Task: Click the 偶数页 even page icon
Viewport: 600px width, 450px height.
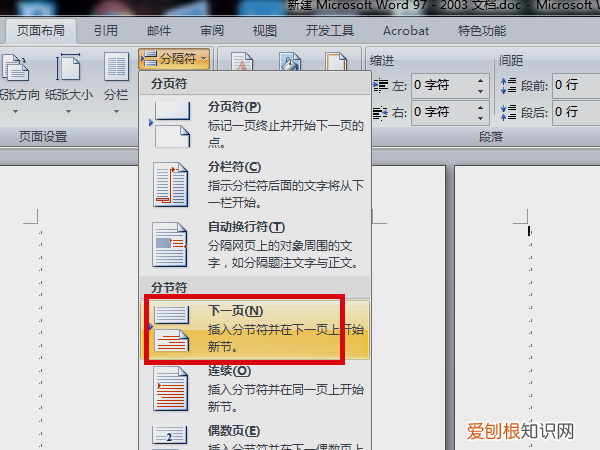Action: click(x=170, y=437)
